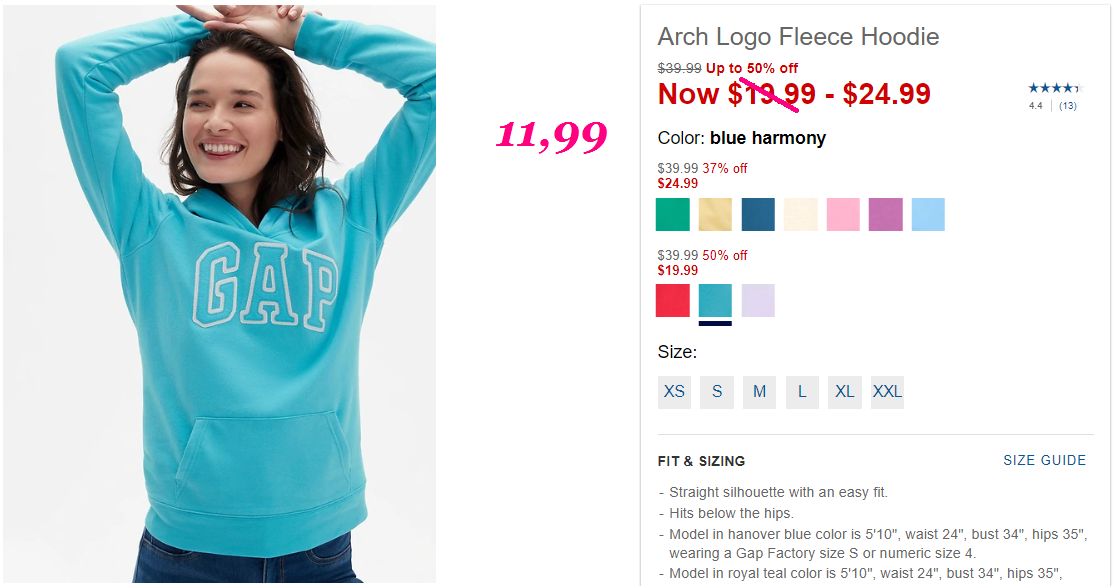Choose size XS
The width and height of the screenshot is (1115, 586).
point(674,392)
